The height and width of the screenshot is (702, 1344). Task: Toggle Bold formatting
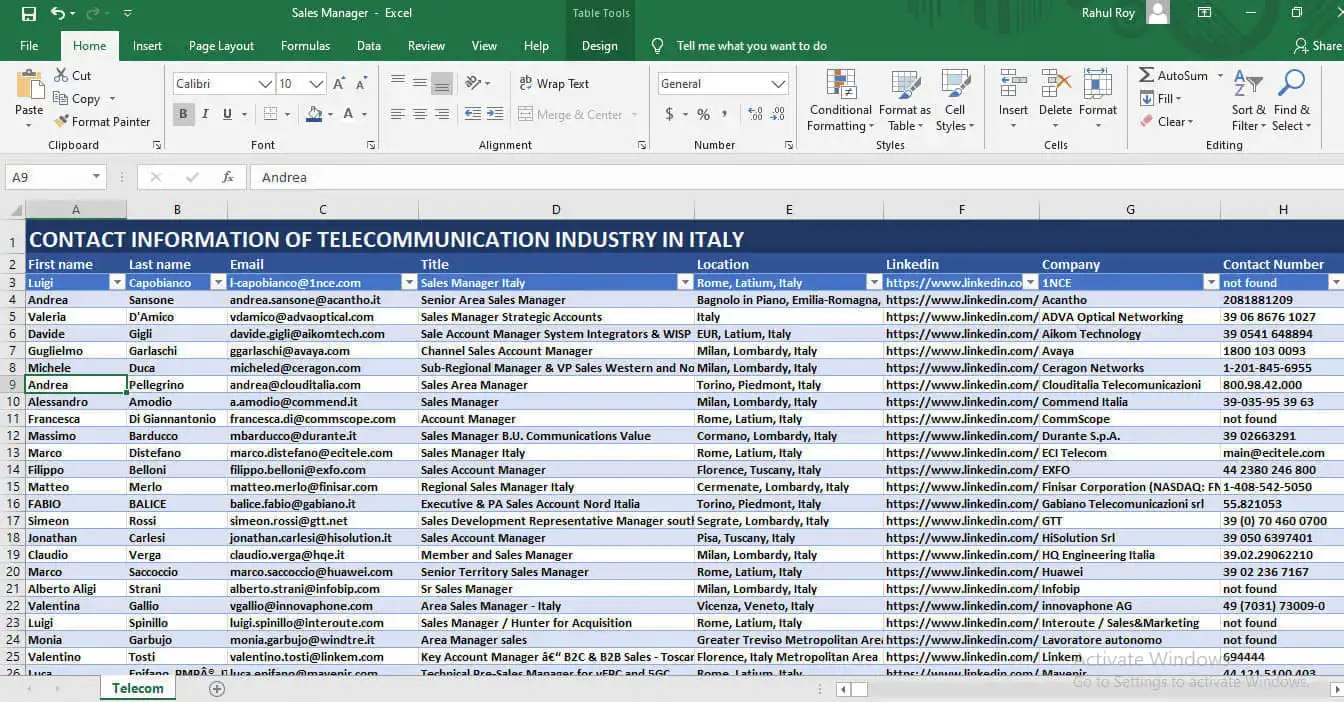(183, 114)
